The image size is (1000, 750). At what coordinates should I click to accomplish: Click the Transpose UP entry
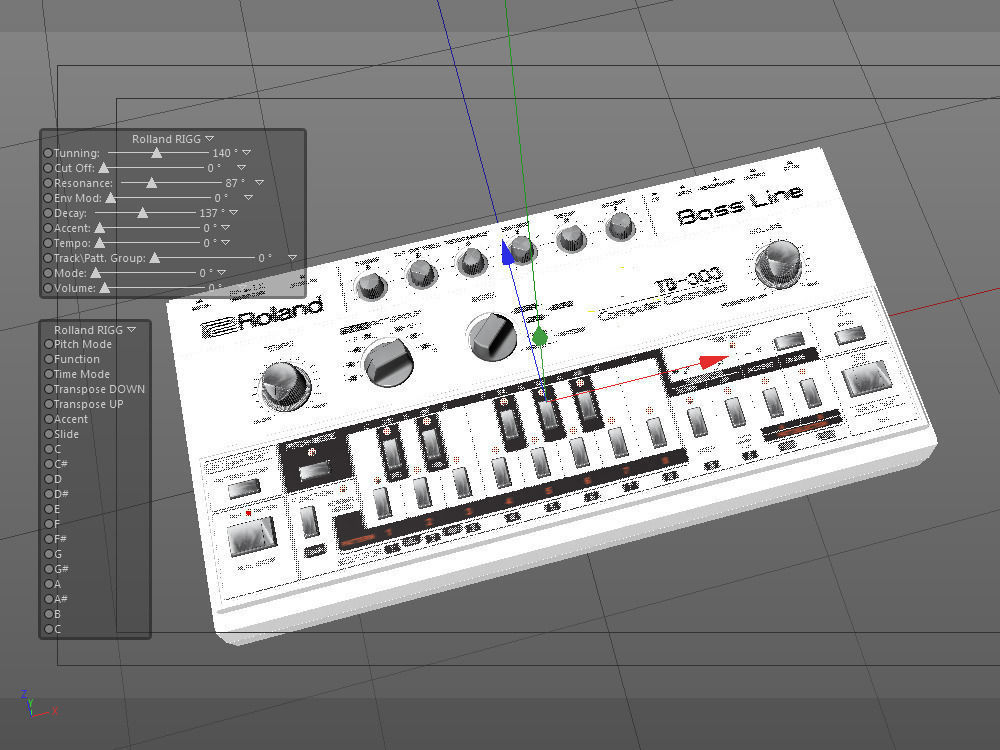[88, 404]
